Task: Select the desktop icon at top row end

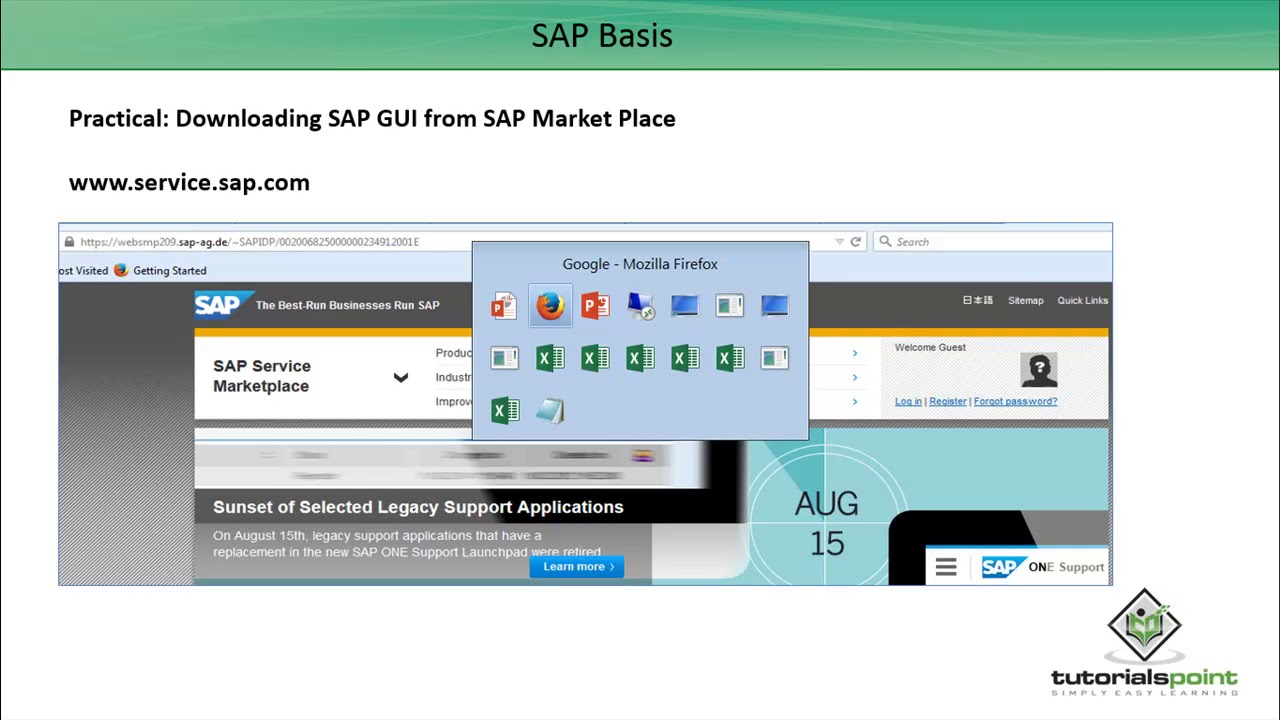Action: coord(775,306)
